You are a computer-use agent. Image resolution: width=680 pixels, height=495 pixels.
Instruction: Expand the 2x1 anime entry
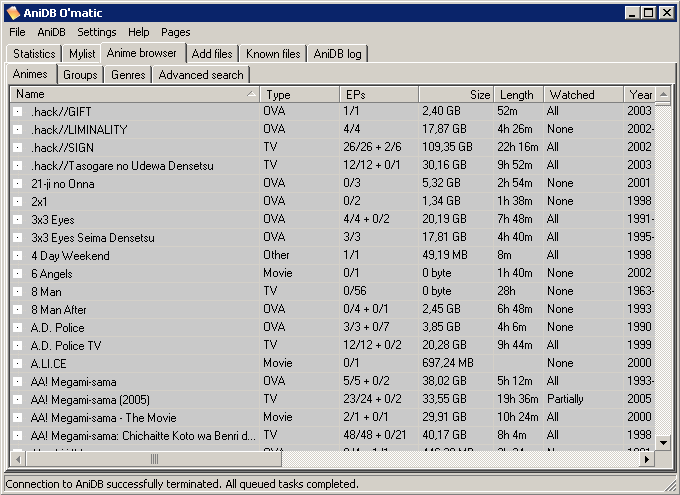click(x=17, y=202)
